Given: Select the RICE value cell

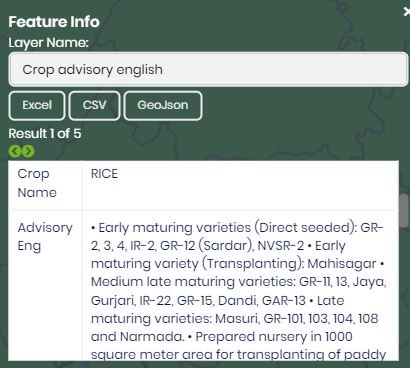Looking at the screenshot, I should tap(240, 184).
